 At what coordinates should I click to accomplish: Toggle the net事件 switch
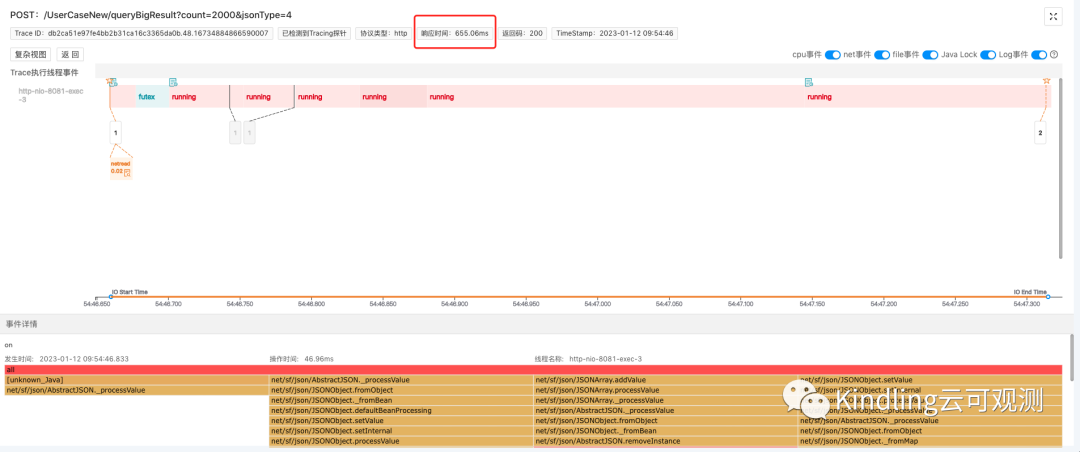[882, 54]
